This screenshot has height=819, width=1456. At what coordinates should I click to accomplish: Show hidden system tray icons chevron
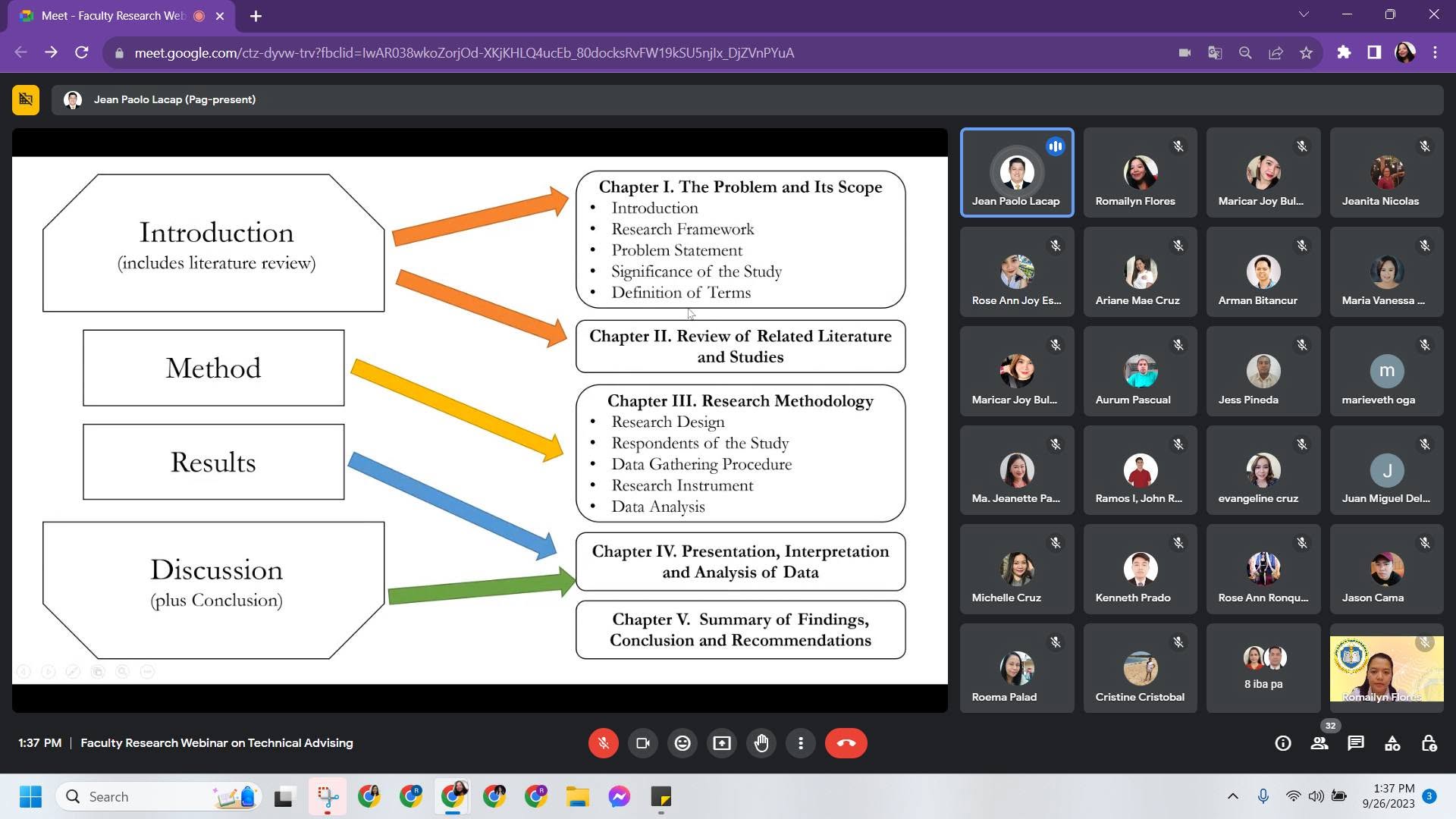point(1233,796)
